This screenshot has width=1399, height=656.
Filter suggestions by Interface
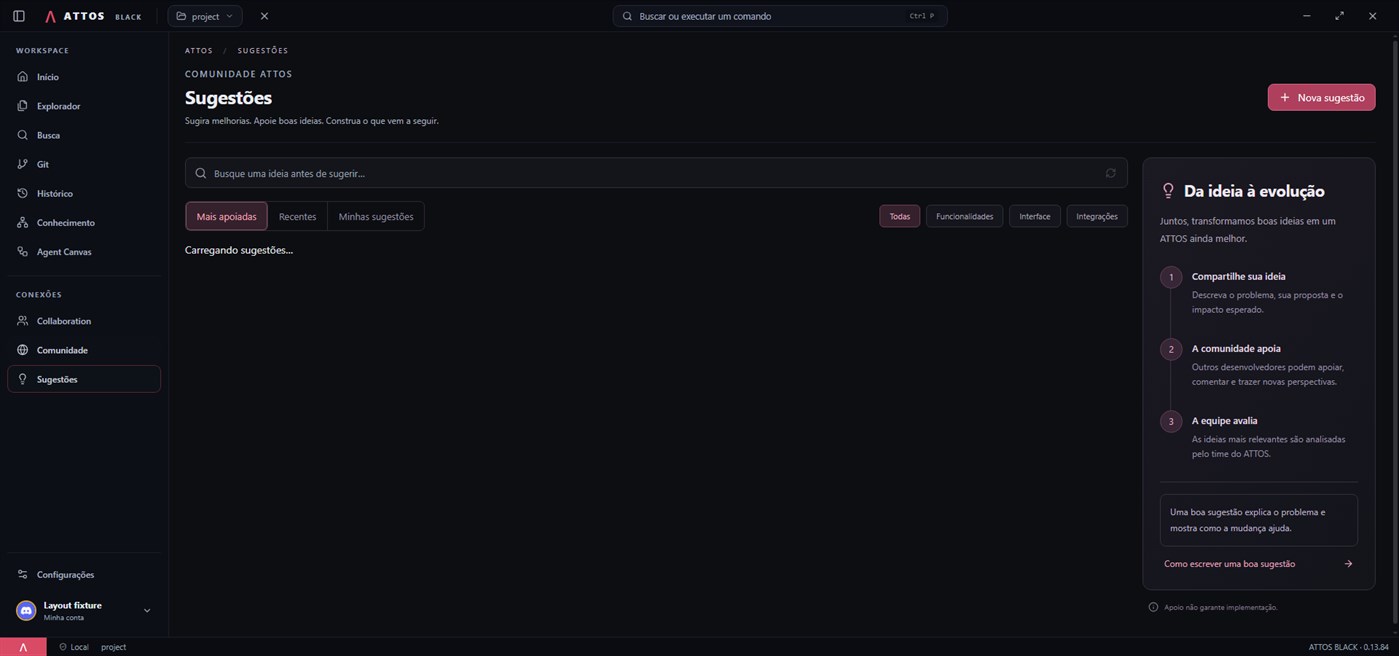(1035, 216)
